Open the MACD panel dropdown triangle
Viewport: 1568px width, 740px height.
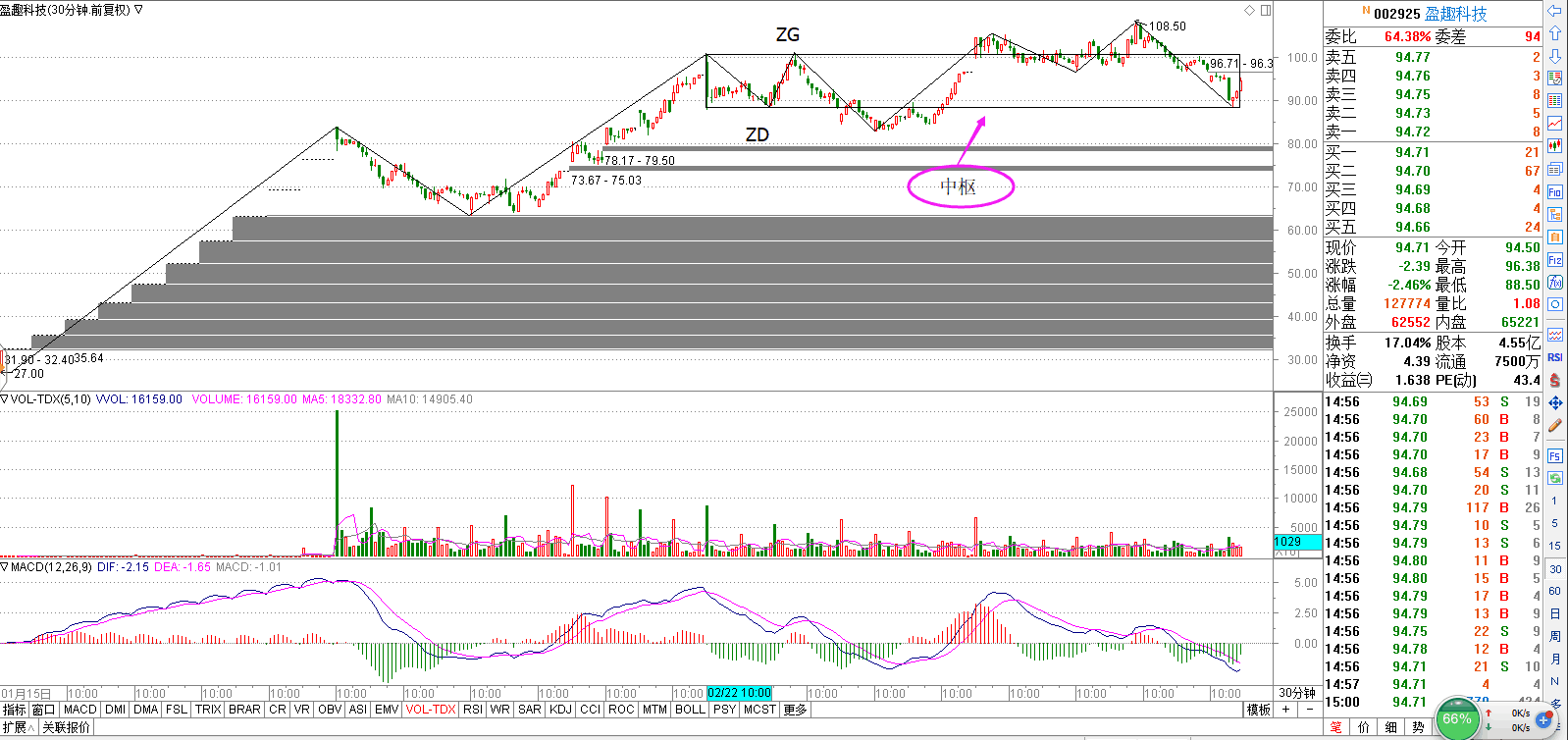click(x=5, y=566)
